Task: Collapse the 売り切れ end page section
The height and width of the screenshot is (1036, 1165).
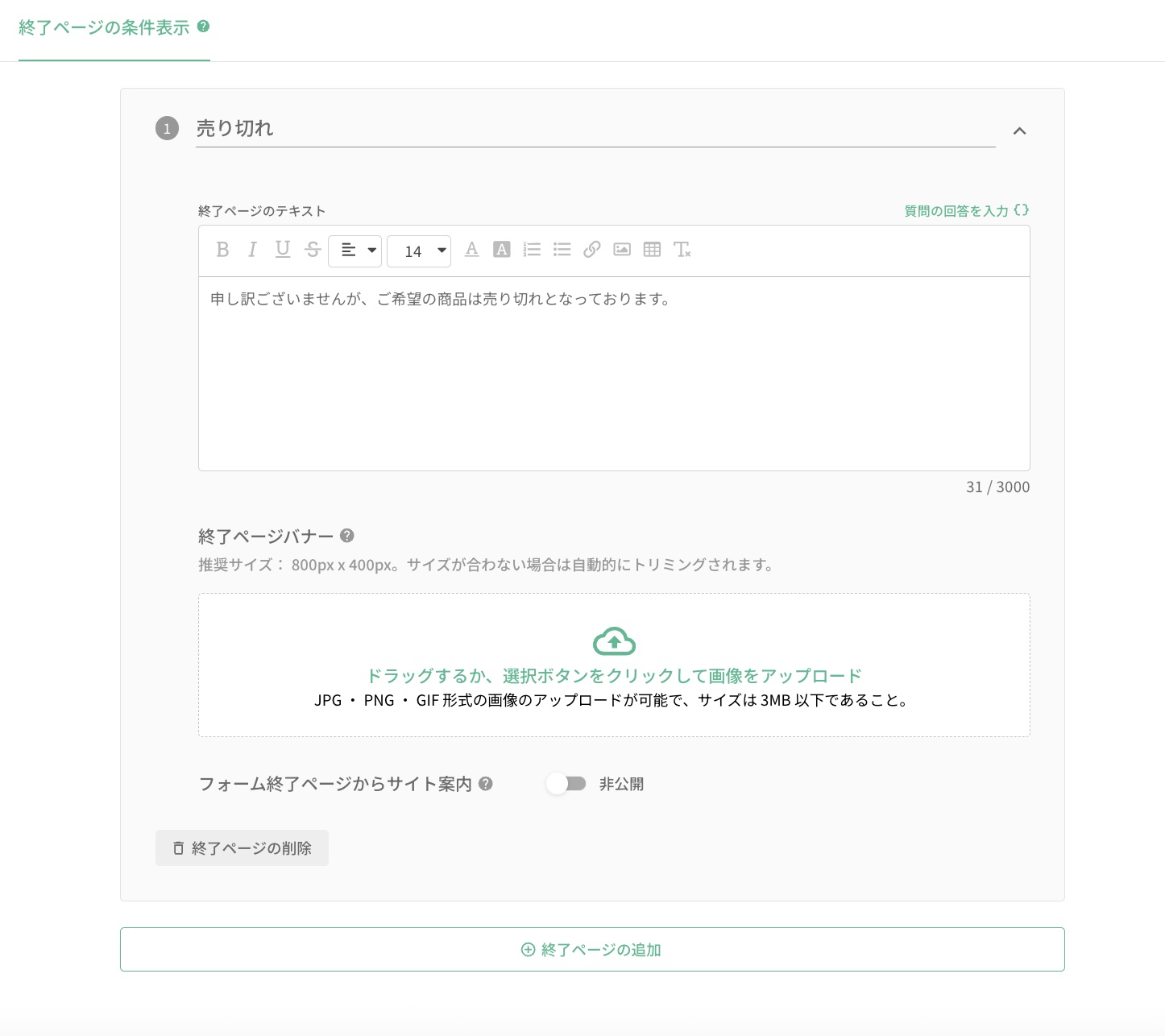Action: [x=1019, y=131]
